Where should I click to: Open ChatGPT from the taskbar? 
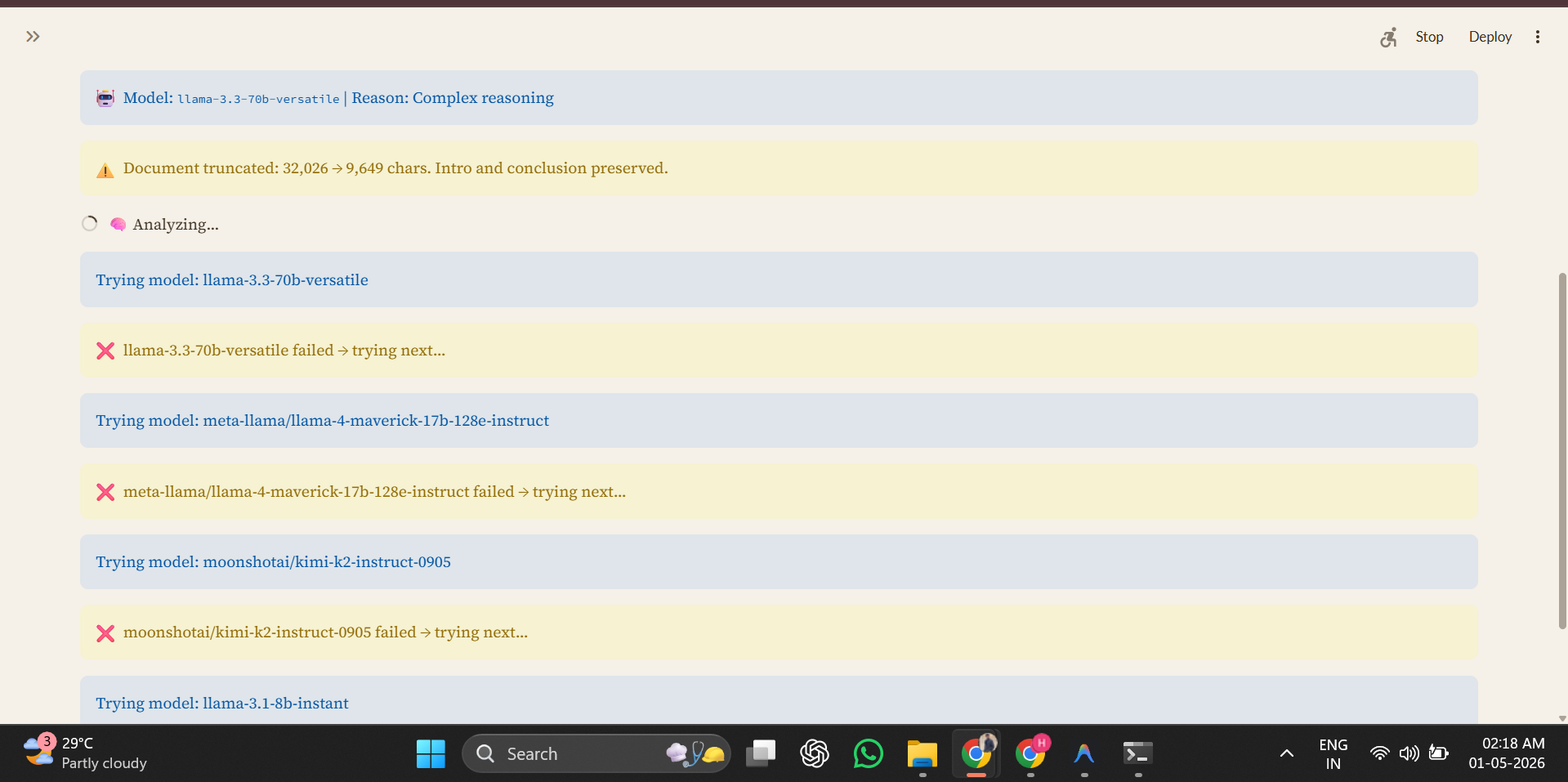pyautogui.click(x=814, y=753)
